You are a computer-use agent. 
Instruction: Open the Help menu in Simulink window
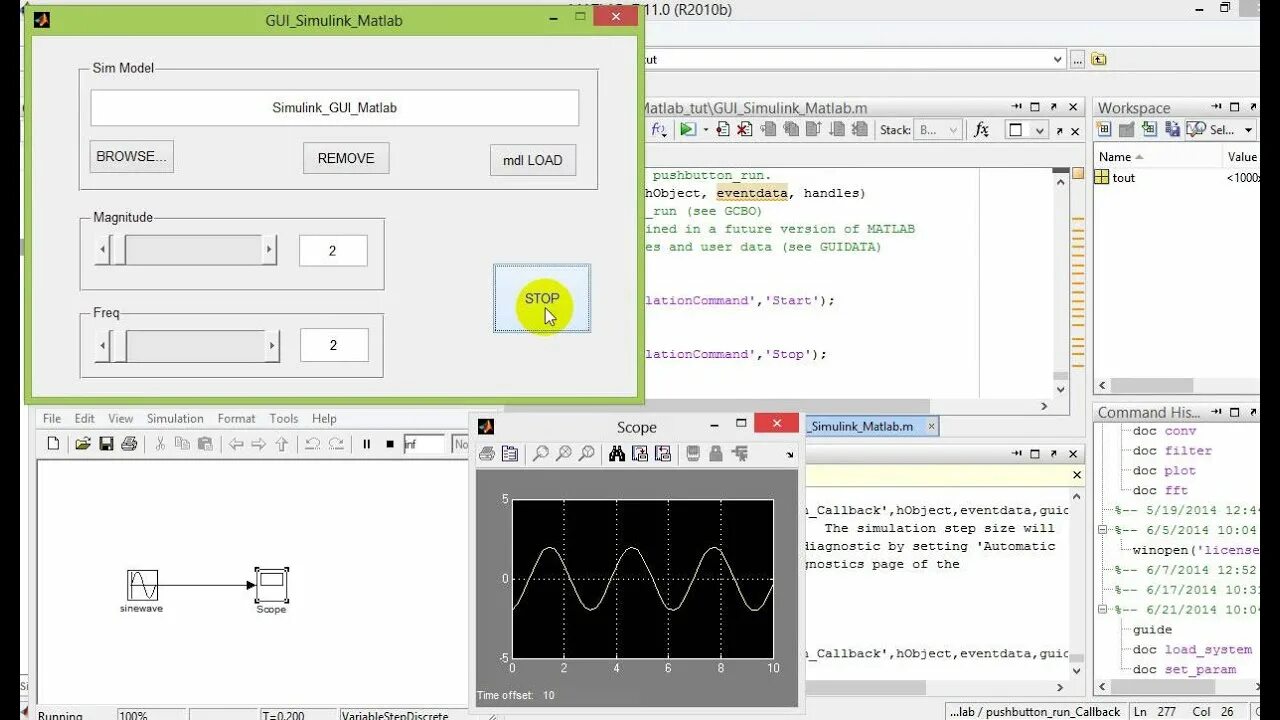[324, 419]
